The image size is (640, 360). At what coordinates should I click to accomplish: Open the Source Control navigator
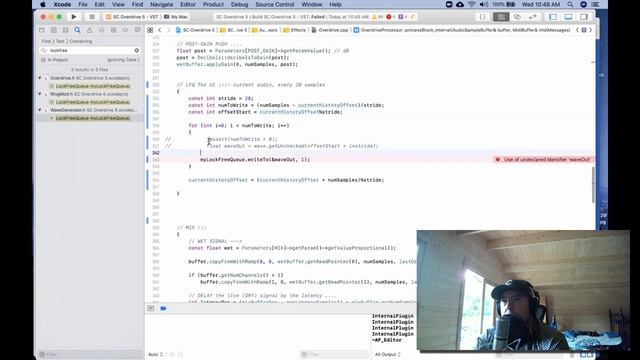tap(53, 30)
